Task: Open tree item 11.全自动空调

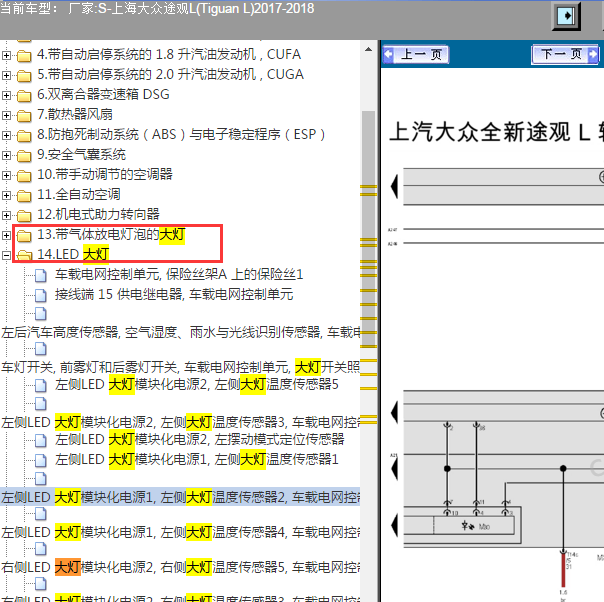Action: 79,195
